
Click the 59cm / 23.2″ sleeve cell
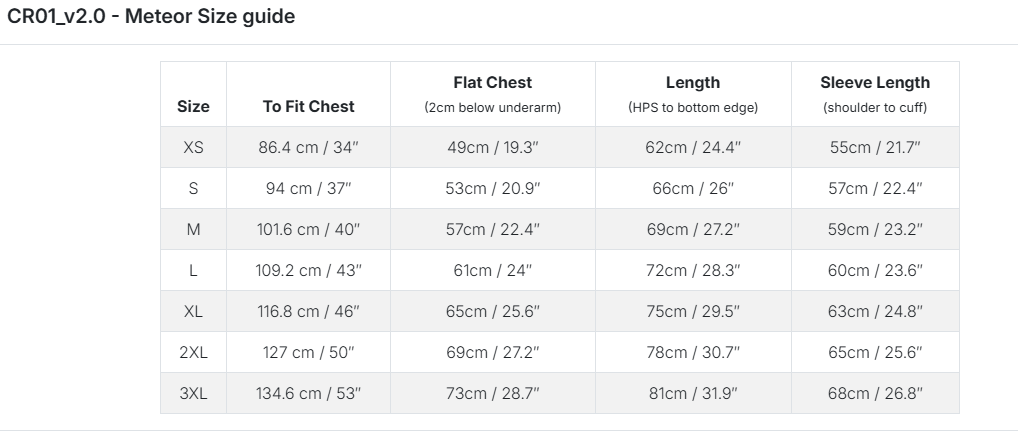pyautogui.click(x=875, y=229)
